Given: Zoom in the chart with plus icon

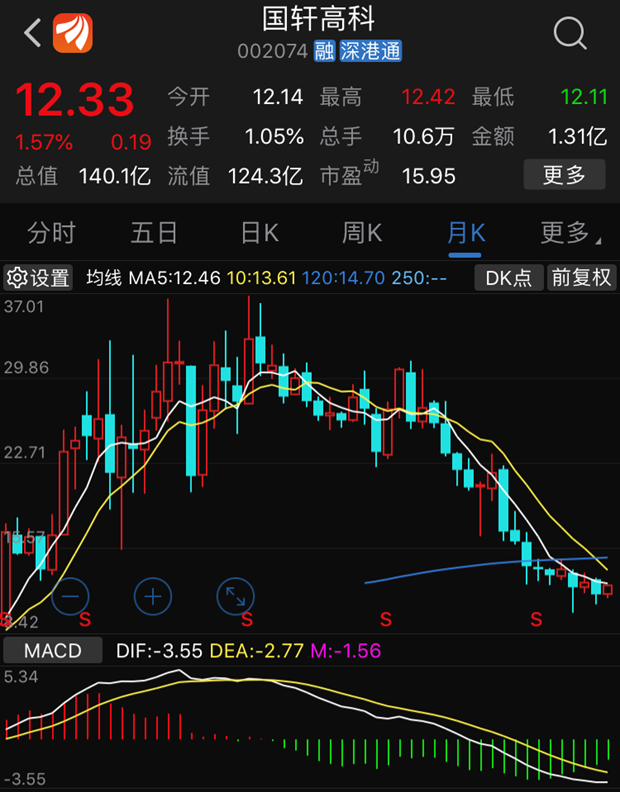Looking at the screenshot, I should [x=153, y=597].
